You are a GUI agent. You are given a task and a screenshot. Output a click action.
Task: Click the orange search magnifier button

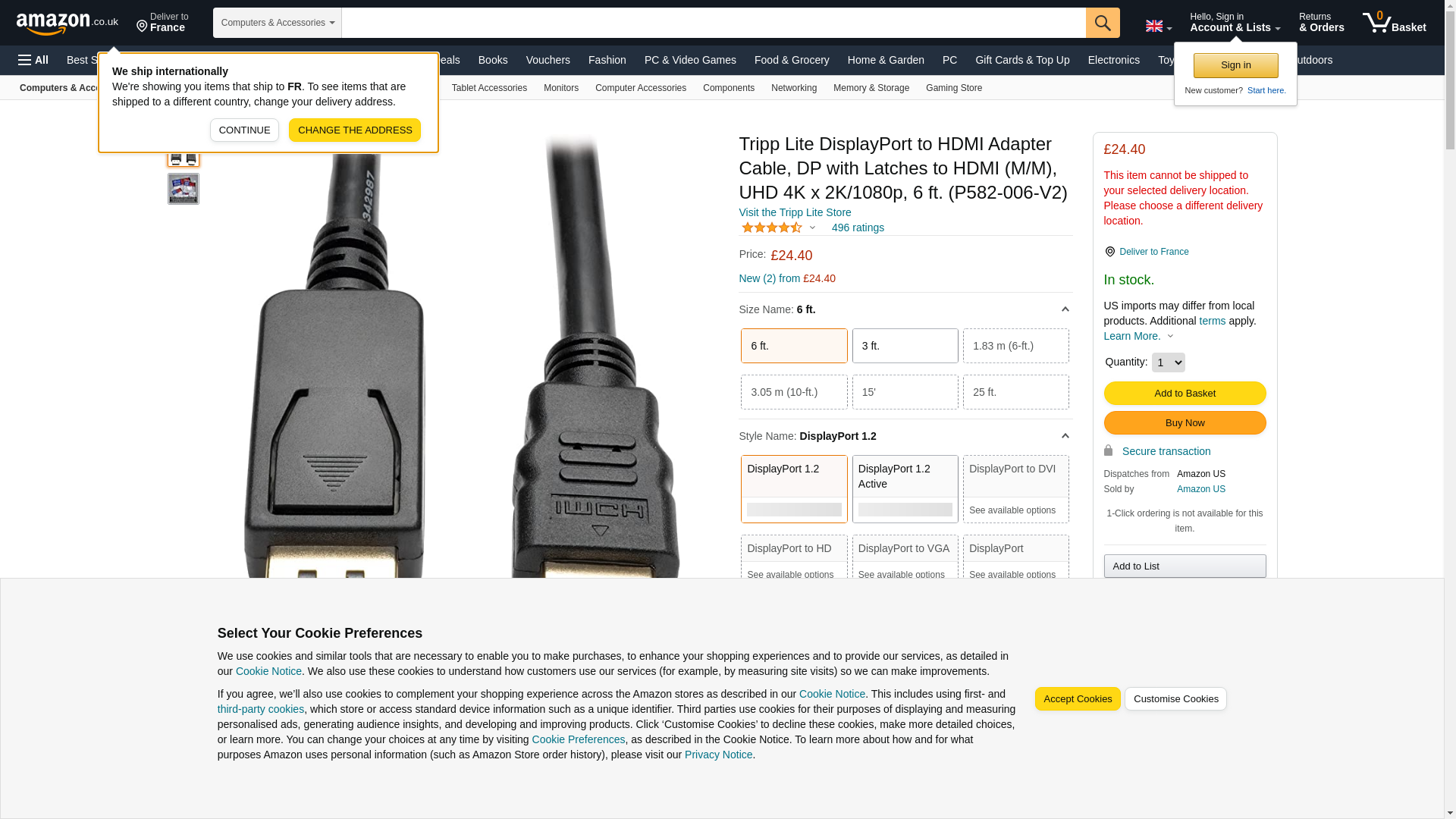(1103, 23)
